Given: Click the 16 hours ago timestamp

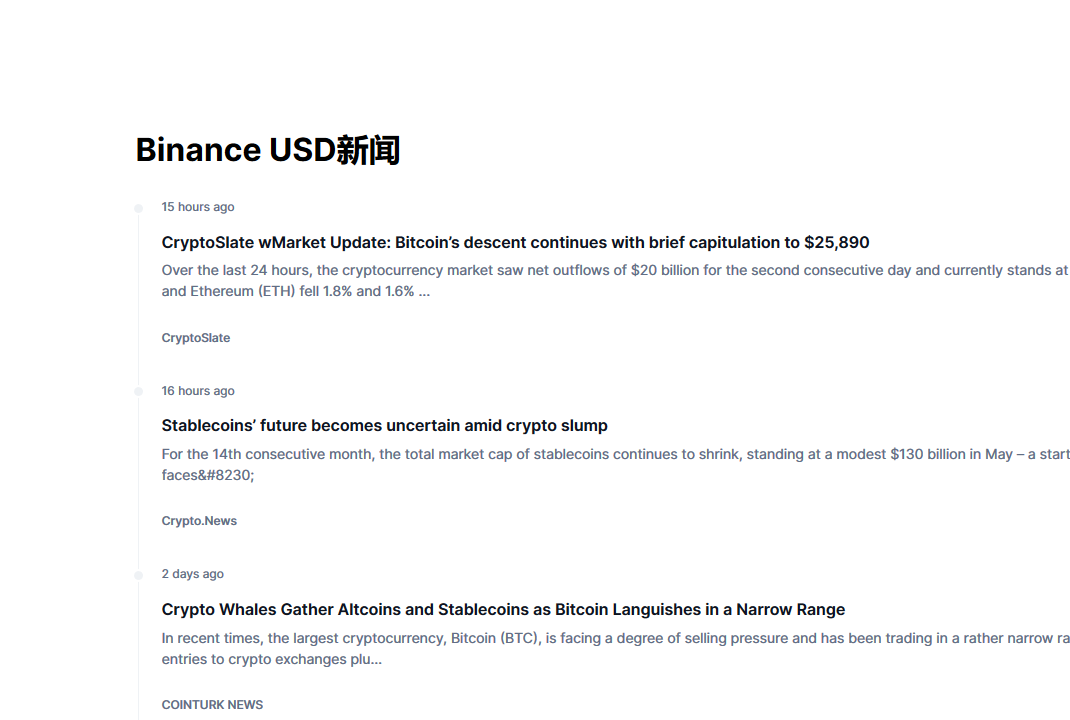Looking at the screenshot, I should pos(198,390).
